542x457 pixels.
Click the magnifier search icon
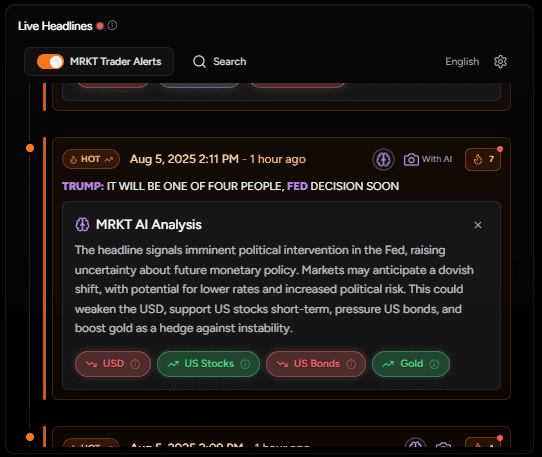(x=199, y=62)
